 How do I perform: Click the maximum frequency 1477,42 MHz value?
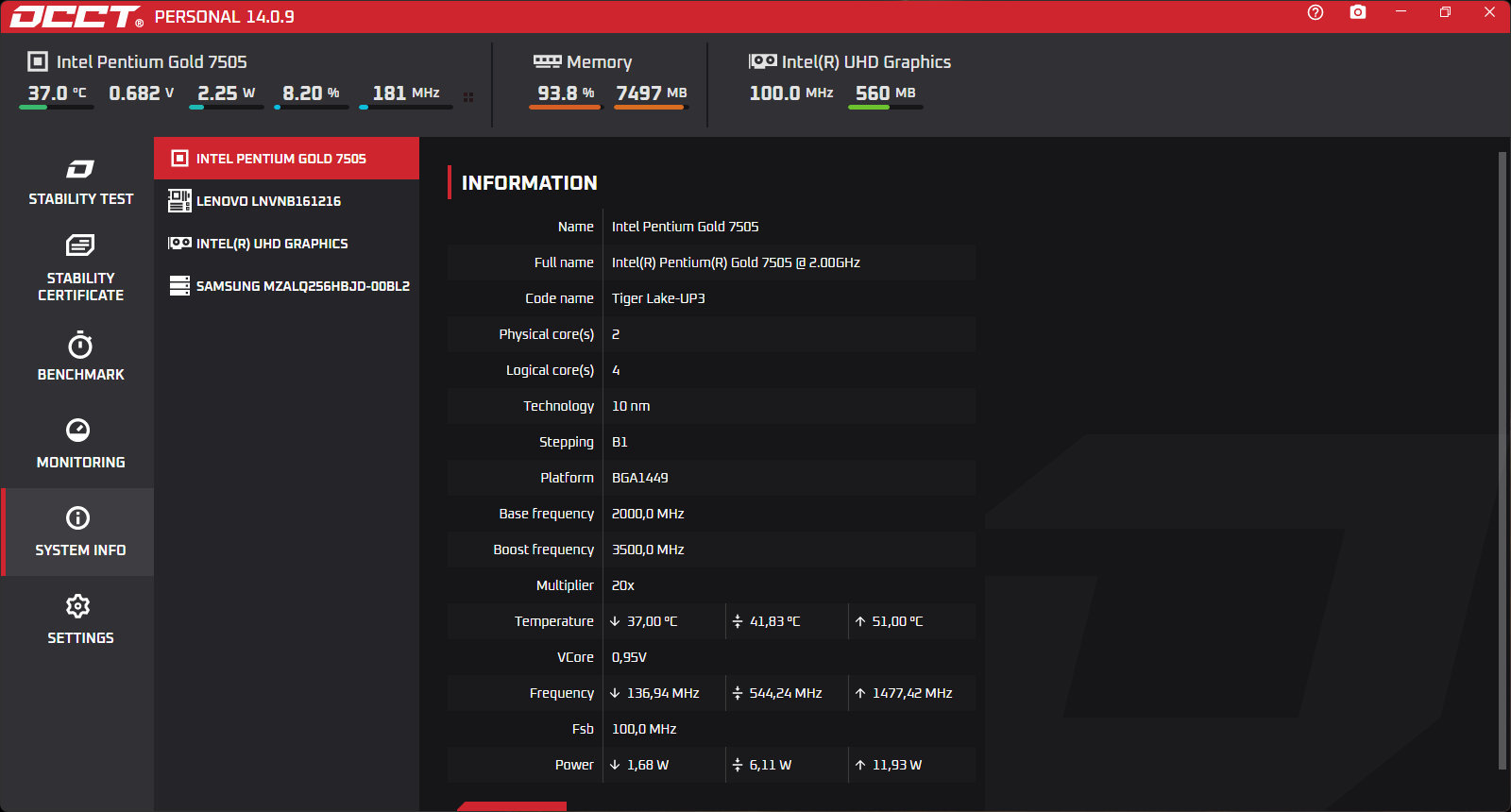[912, 693]
